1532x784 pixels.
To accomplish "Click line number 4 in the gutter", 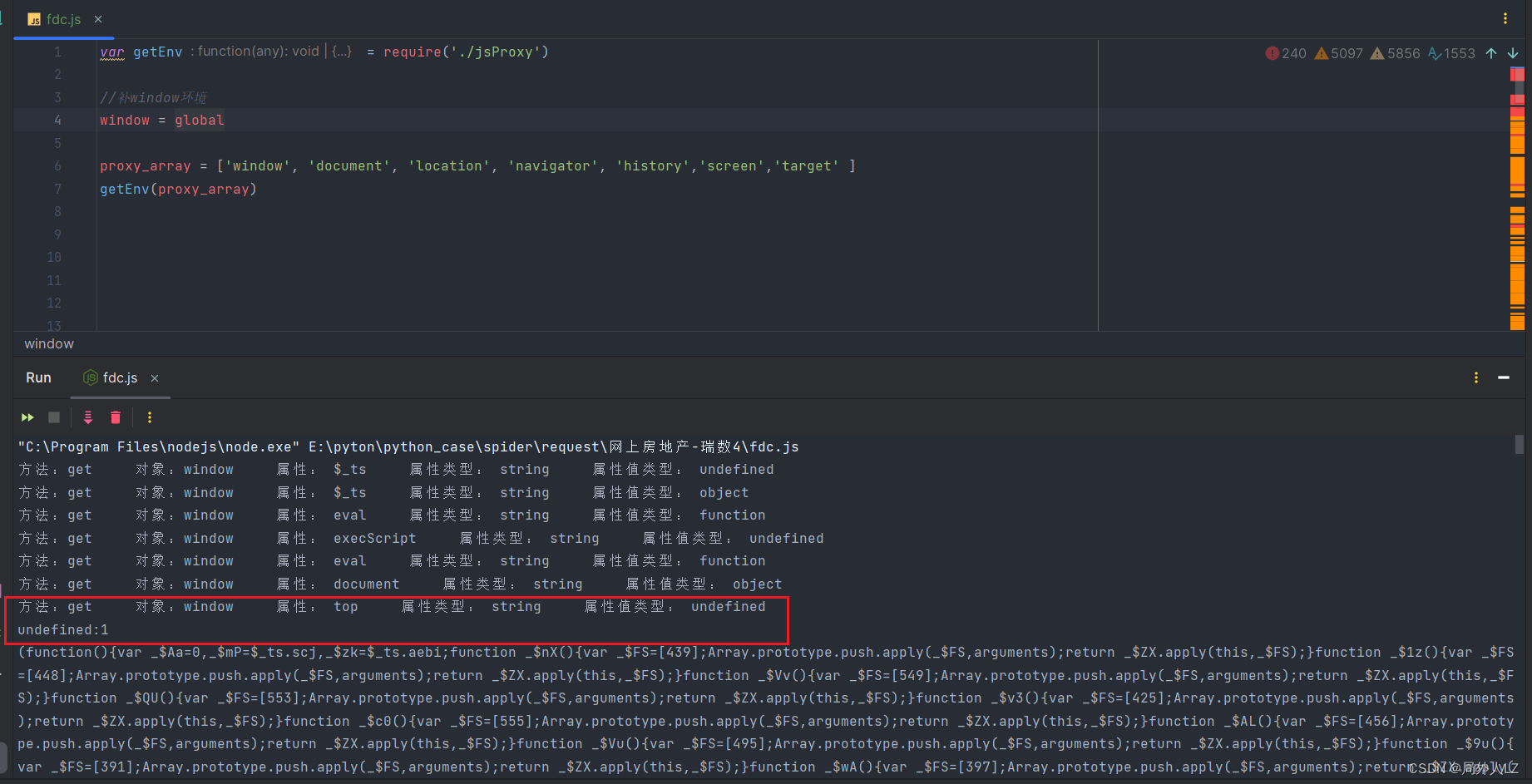I will (x=57, y=120).
